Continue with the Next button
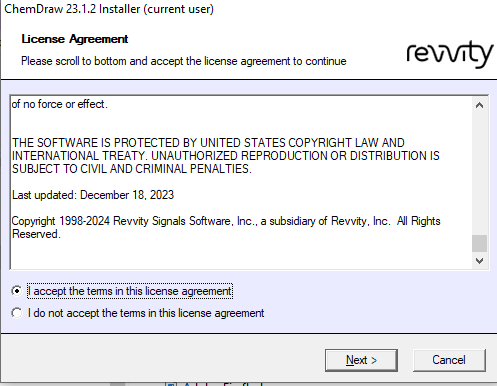 361,360
